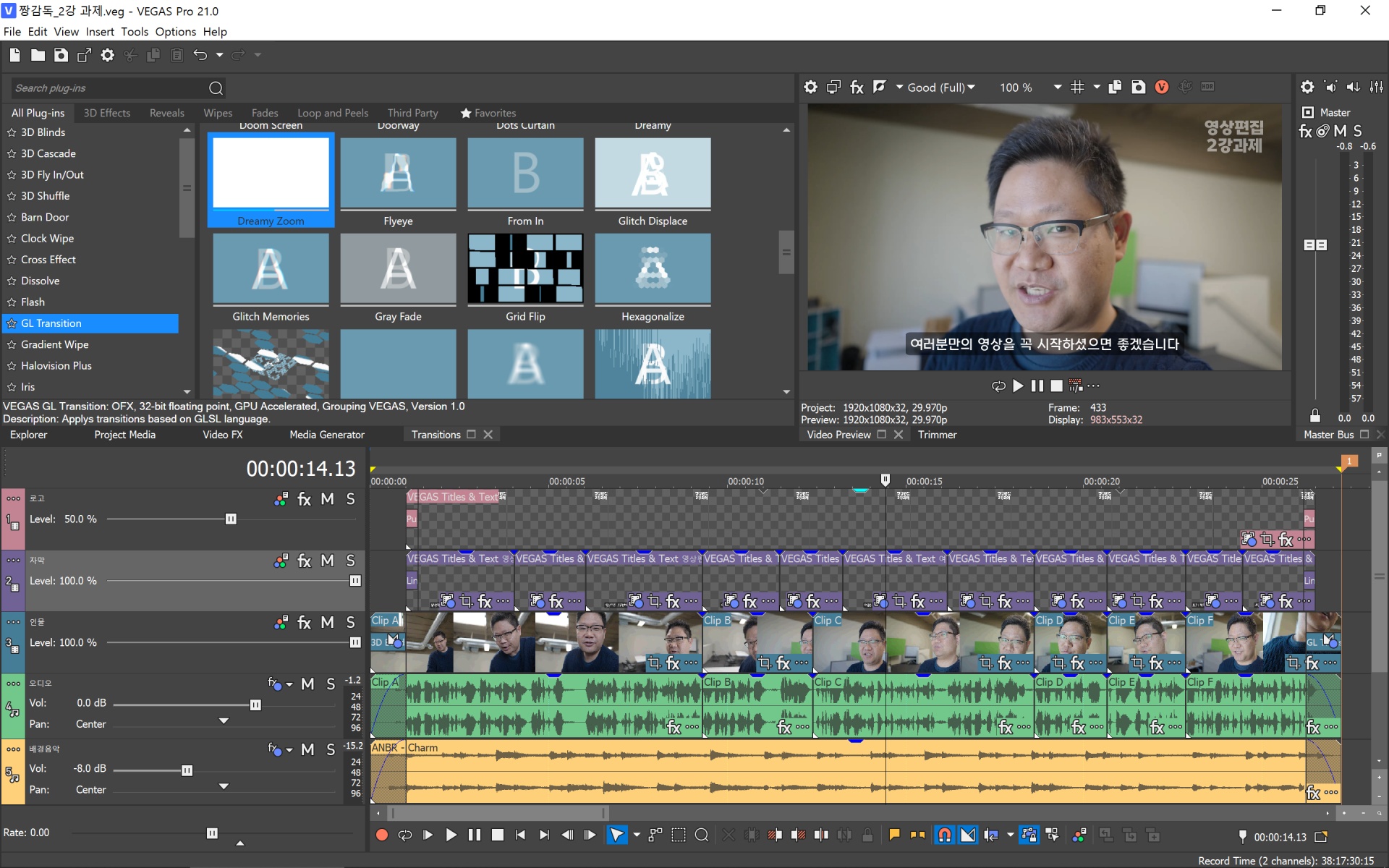Screen dimensions: 1389x868
Task: Show Loop and Peels transitions
Action: pyautogui.click(x=333, y=113)
